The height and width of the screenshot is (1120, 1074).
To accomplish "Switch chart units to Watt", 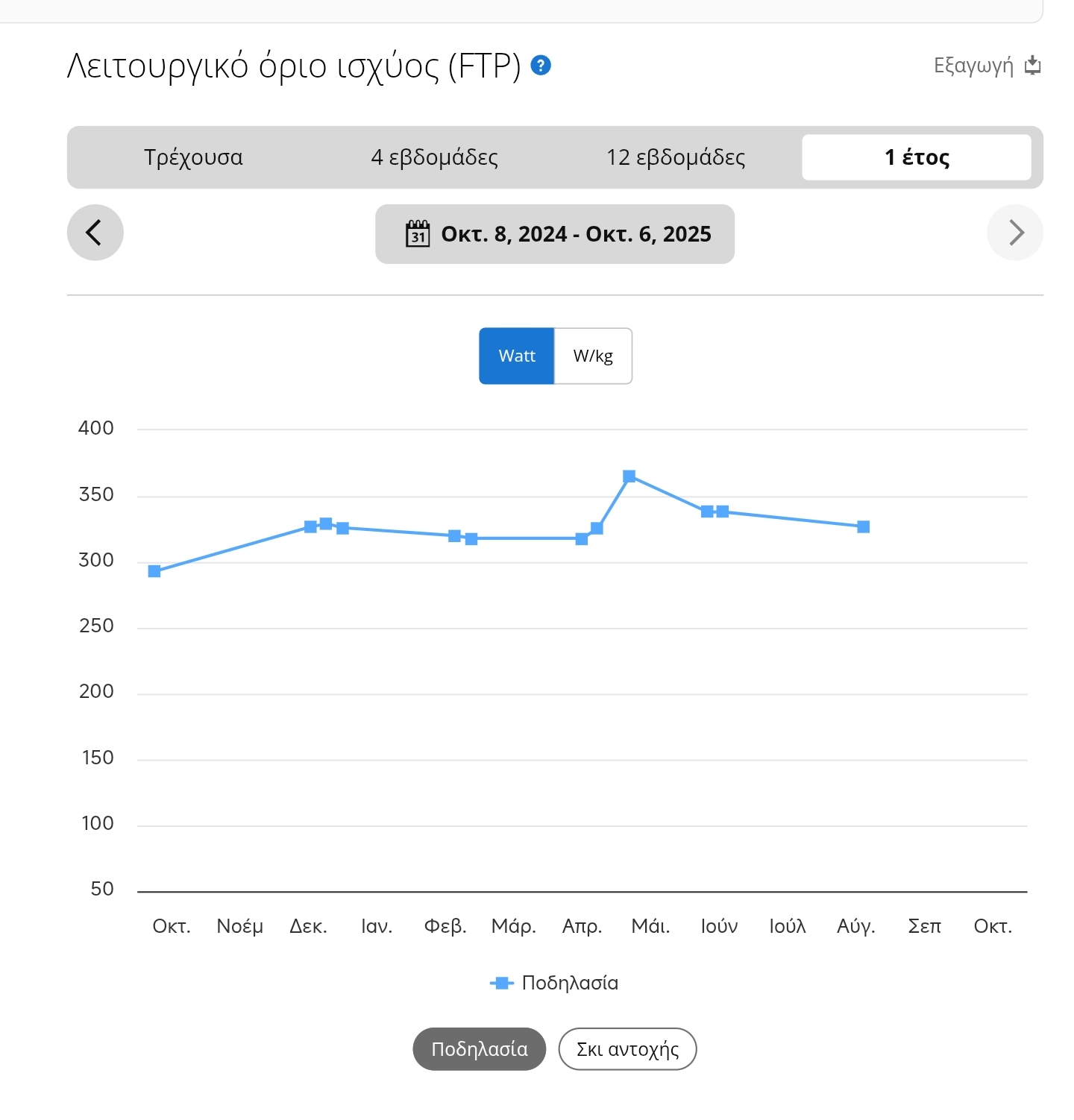I will (x=517, y=356).
